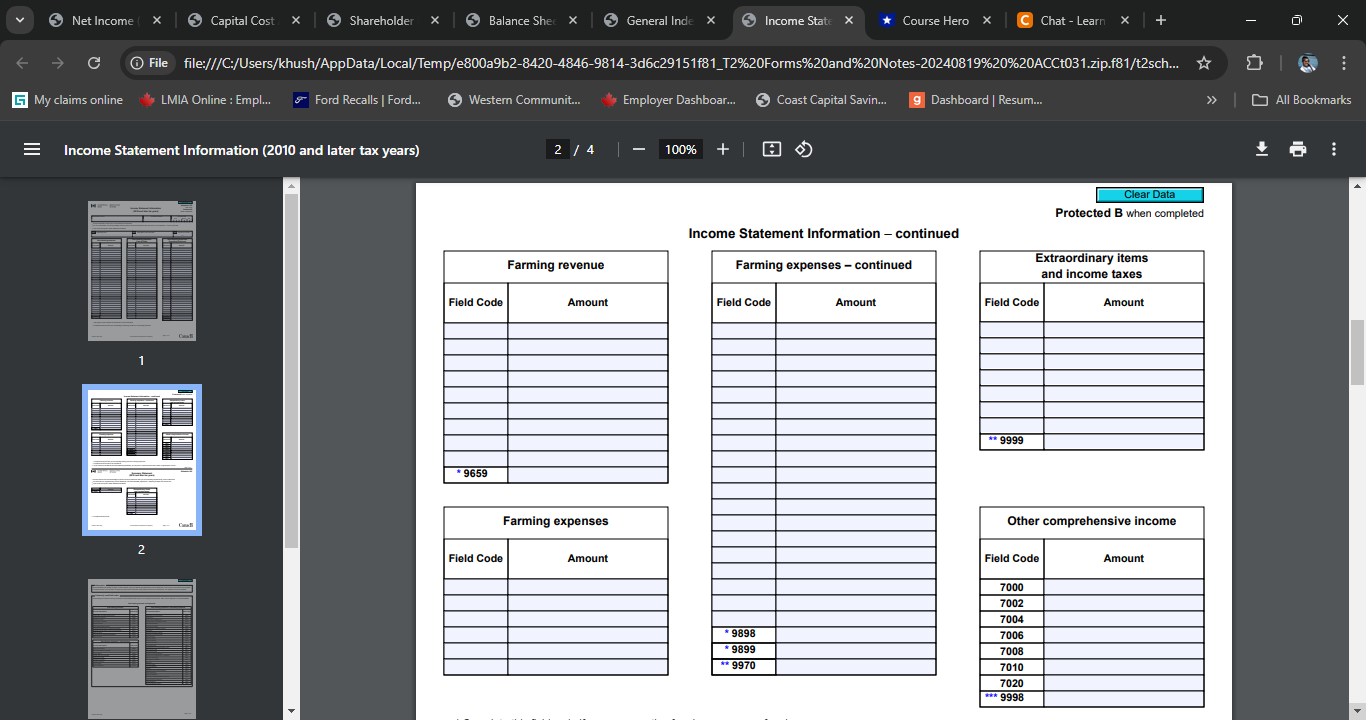Switch to the General Index tab

click(658, 20)
